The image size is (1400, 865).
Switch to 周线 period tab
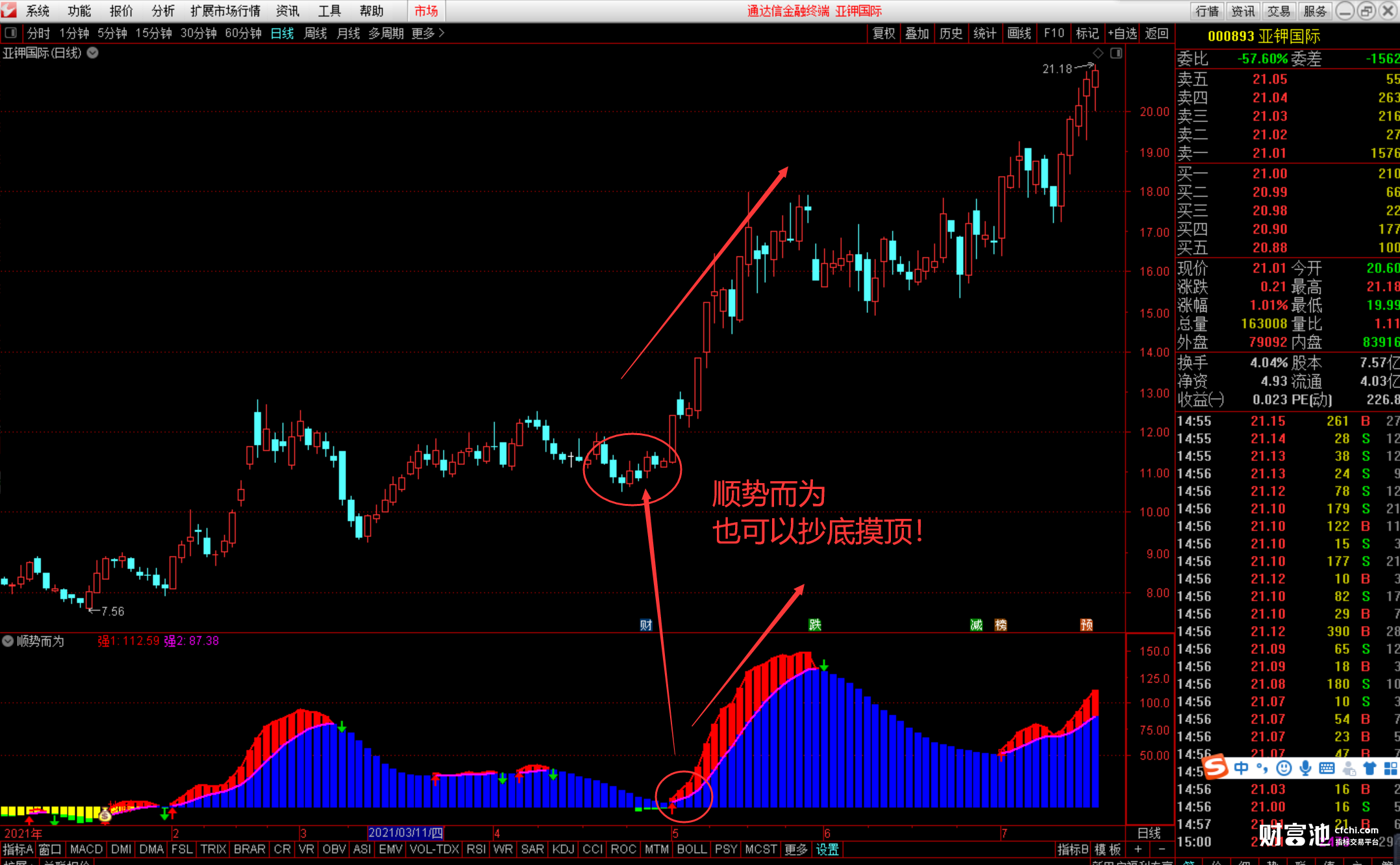tap(316, 33)
